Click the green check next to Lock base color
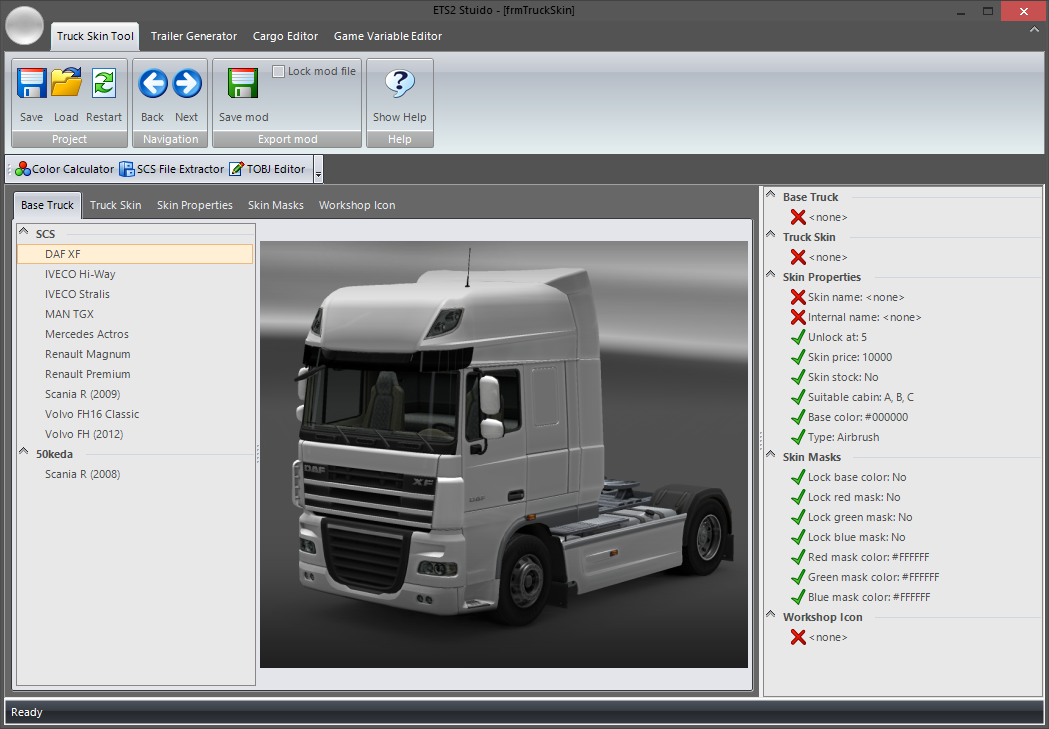 pos(797,477)
